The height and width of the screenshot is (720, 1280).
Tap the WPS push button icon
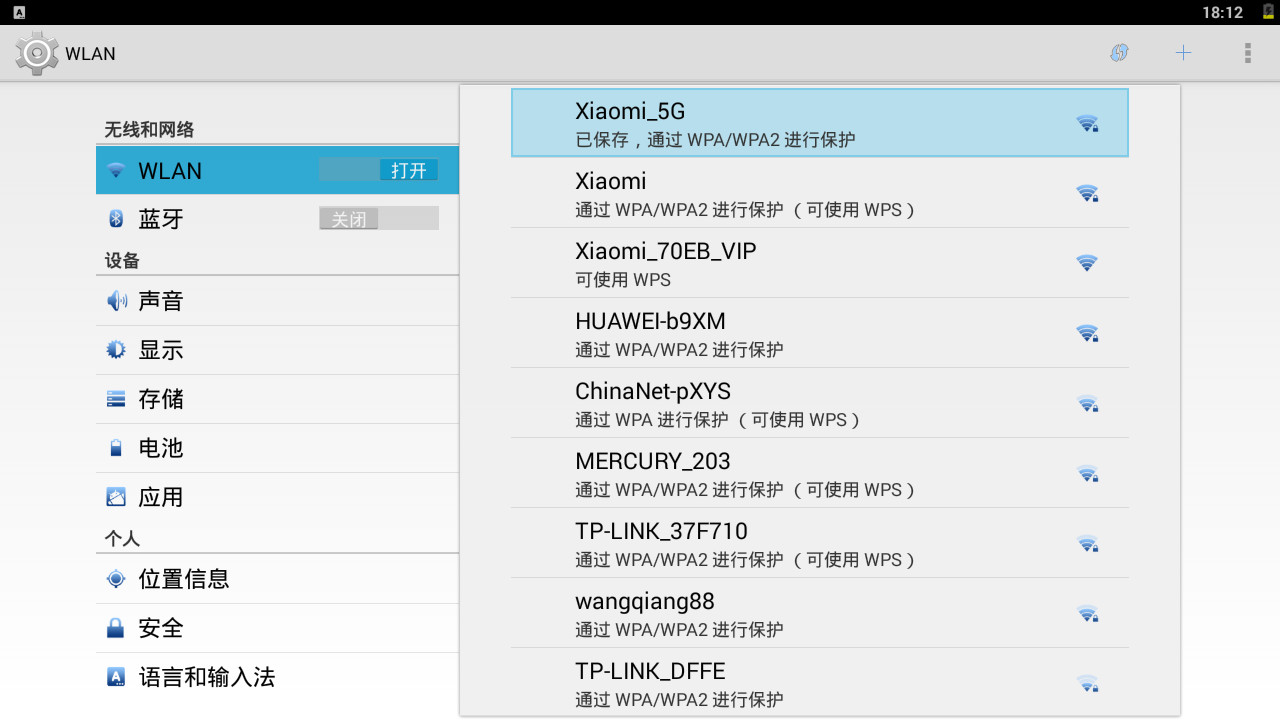pos(1119,53)
